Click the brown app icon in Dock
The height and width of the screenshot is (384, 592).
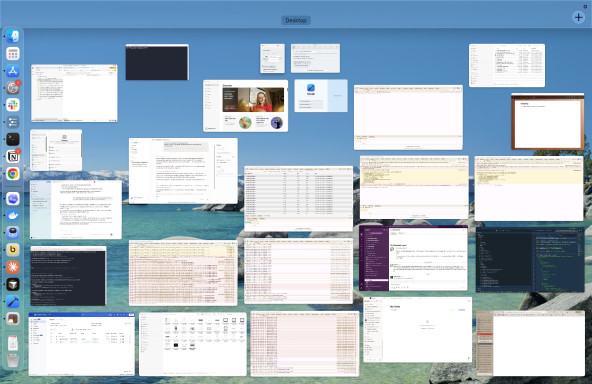13,319
